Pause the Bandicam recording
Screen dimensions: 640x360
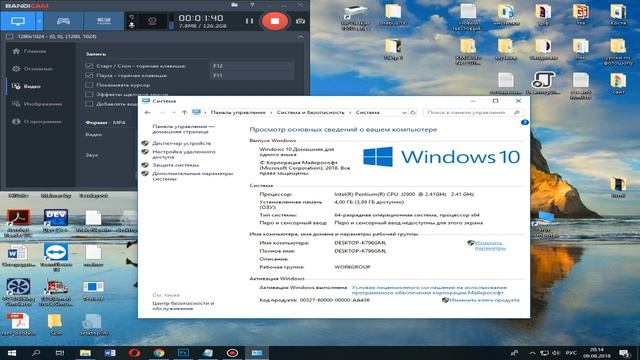249,21
